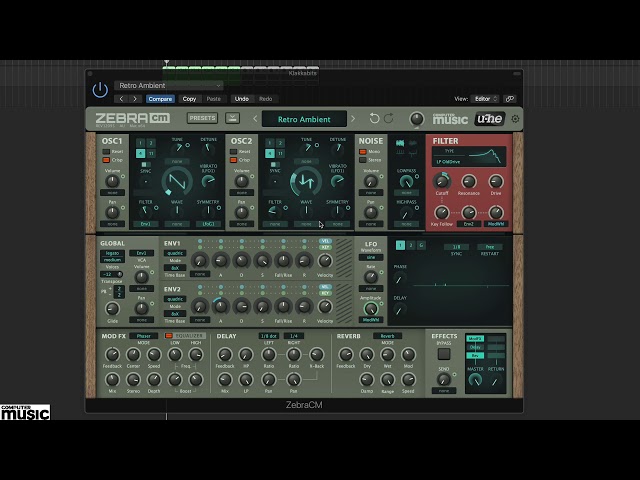Click the u-he logo
The image size is (640, 480).
[x=489, y=119]
